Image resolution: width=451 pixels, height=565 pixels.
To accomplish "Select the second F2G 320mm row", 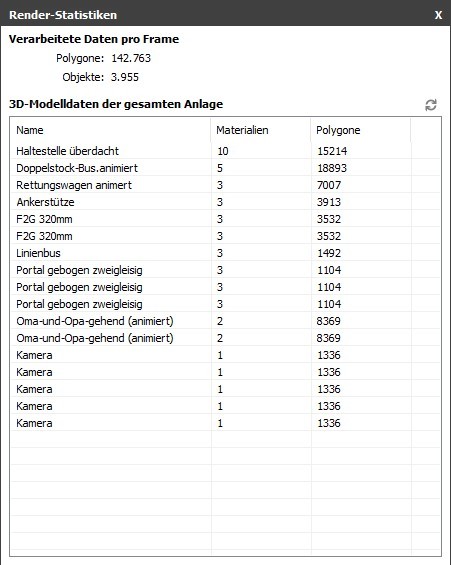I will tap(226, 236).
